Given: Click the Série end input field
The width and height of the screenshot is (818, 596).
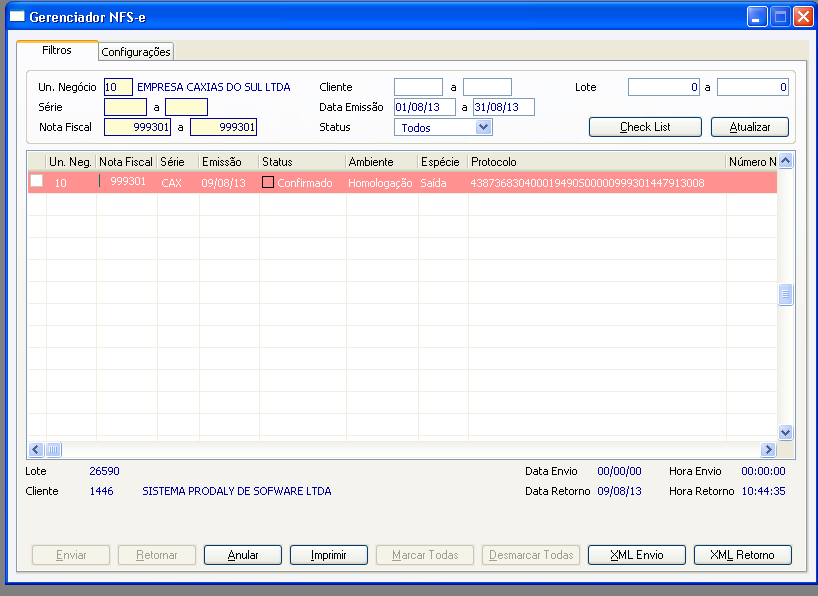Looking at the screenshot, I should (186, 107).
